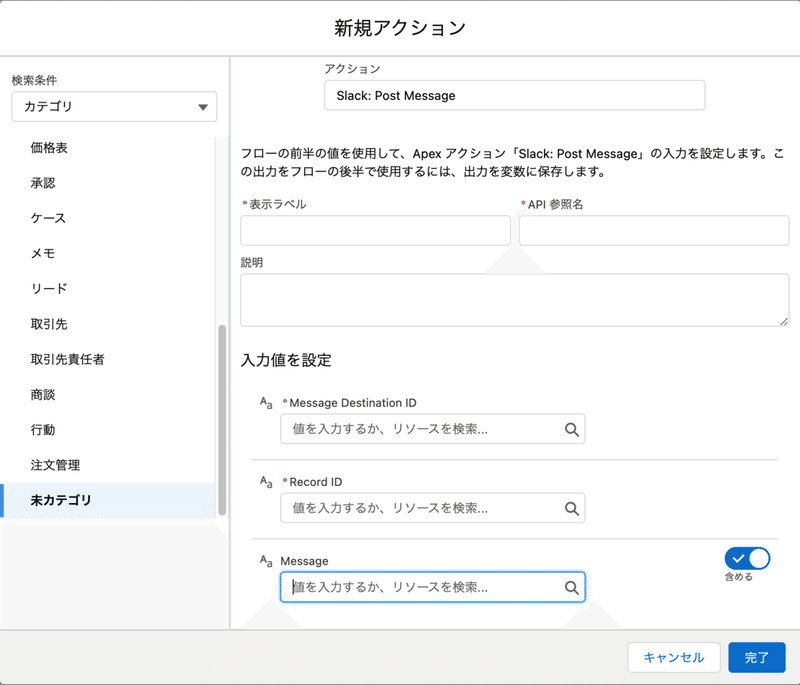Screen dimensions: 800x685
Task: Click search icon in Record ID field
Action: click(x=571, y=509)
